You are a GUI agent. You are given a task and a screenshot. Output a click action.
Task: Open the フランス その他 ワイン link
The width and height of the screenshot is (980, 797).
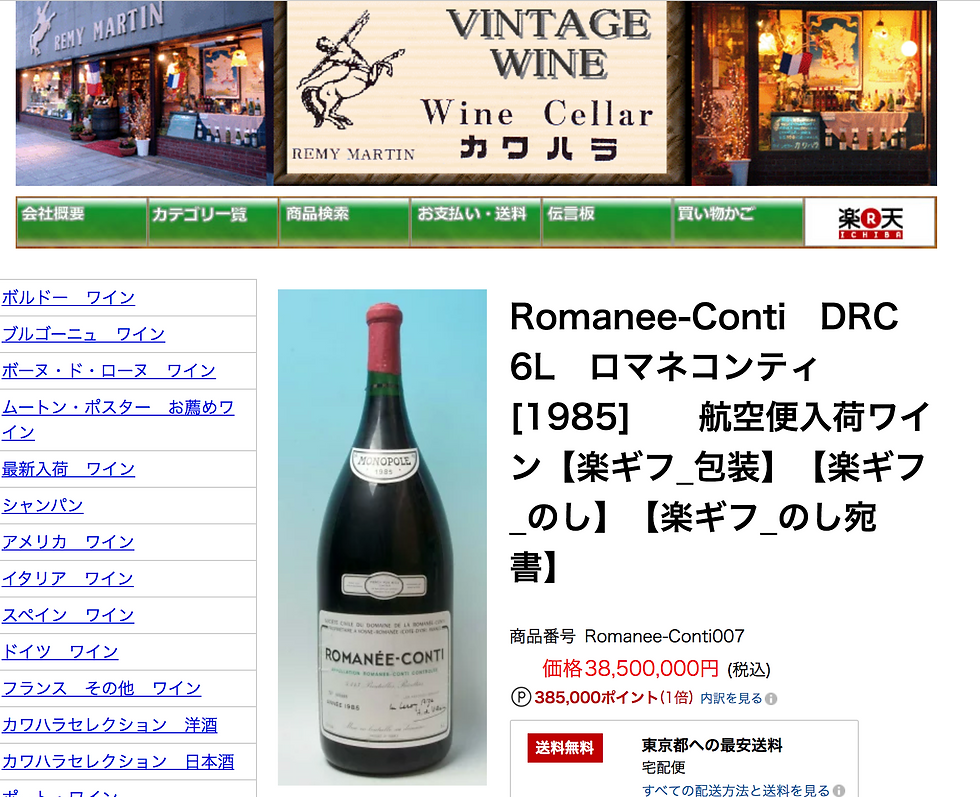coord(101,688)
